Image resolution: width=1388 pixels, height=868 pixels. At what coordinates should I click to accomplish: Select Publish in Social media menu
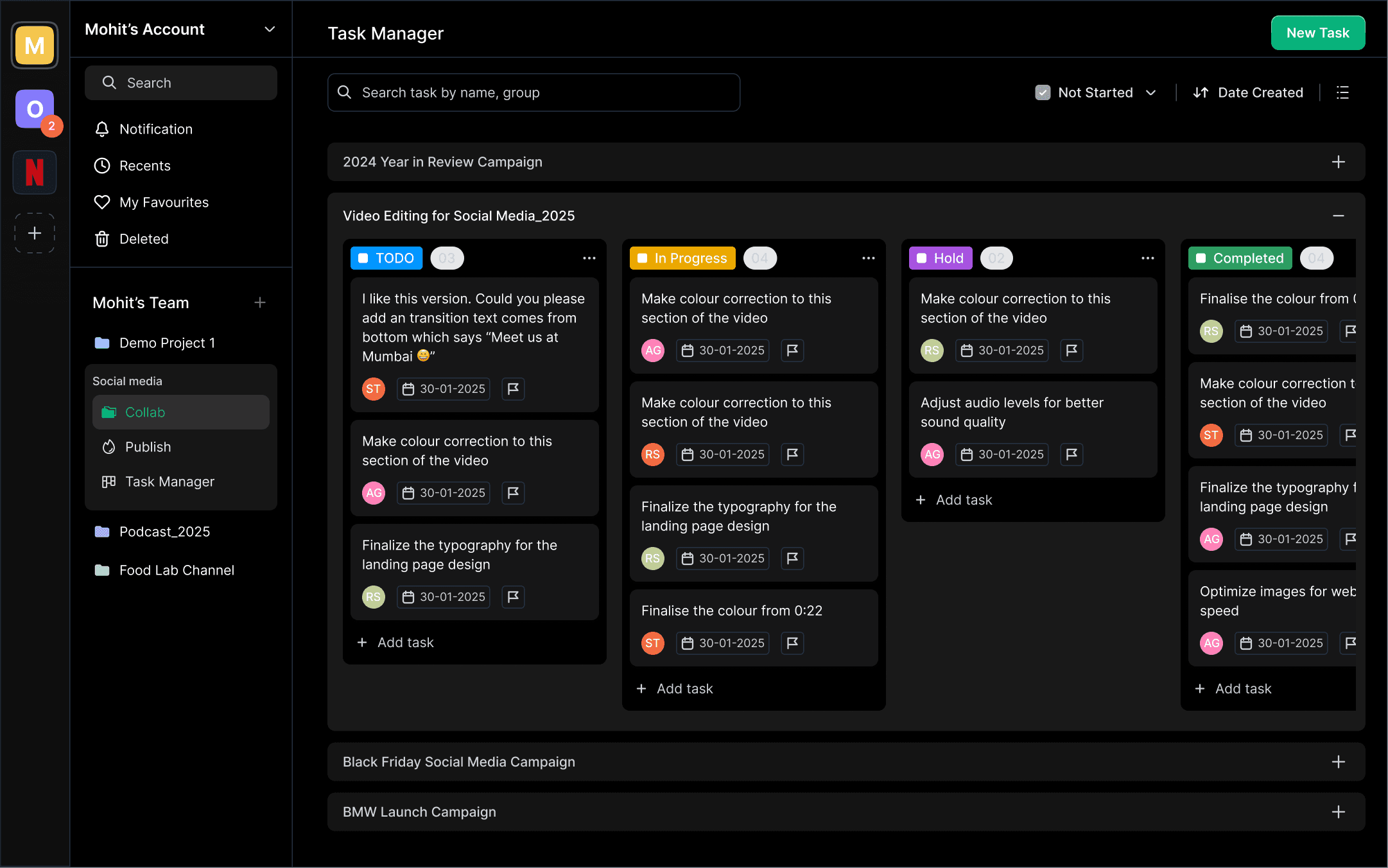tap(148, 447)
